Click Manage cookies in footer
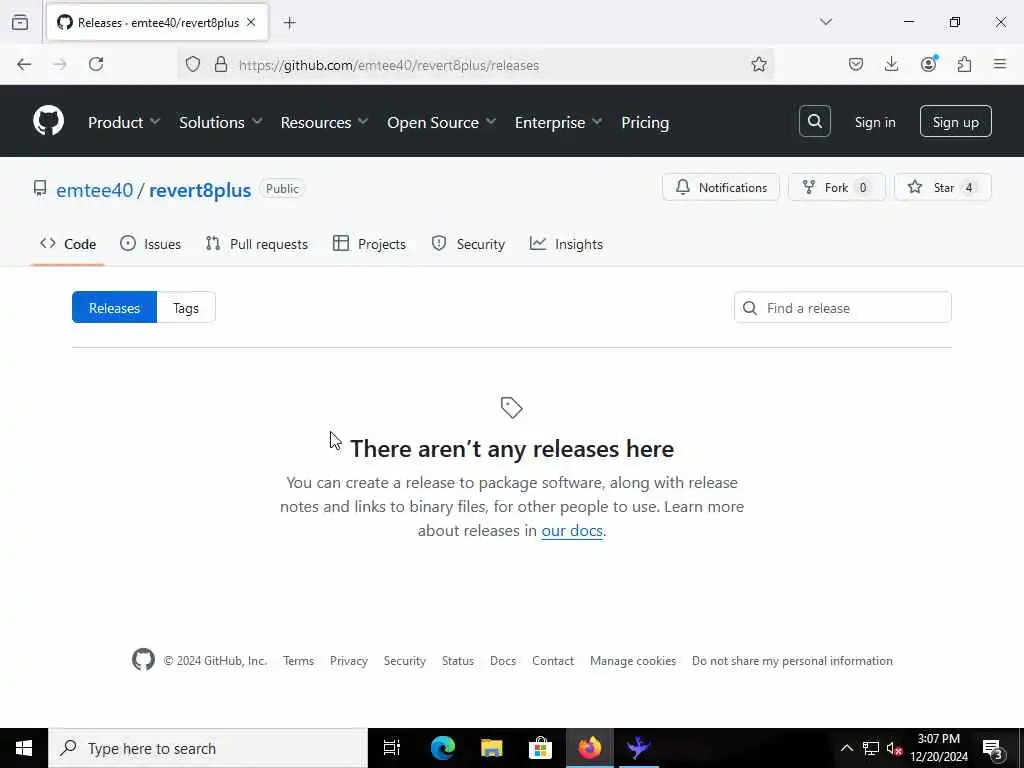Viewport: 1024px width, 768px height. click(633, 661)
